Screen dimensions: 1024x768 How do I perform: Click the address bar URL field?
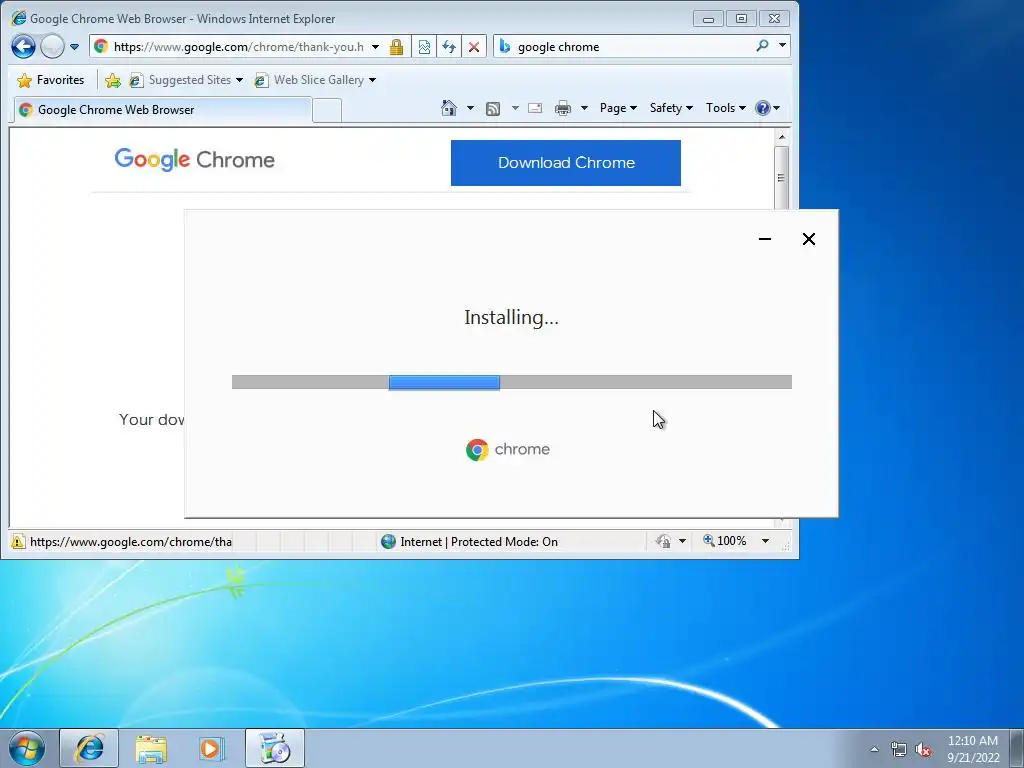[x=238, y=46]
